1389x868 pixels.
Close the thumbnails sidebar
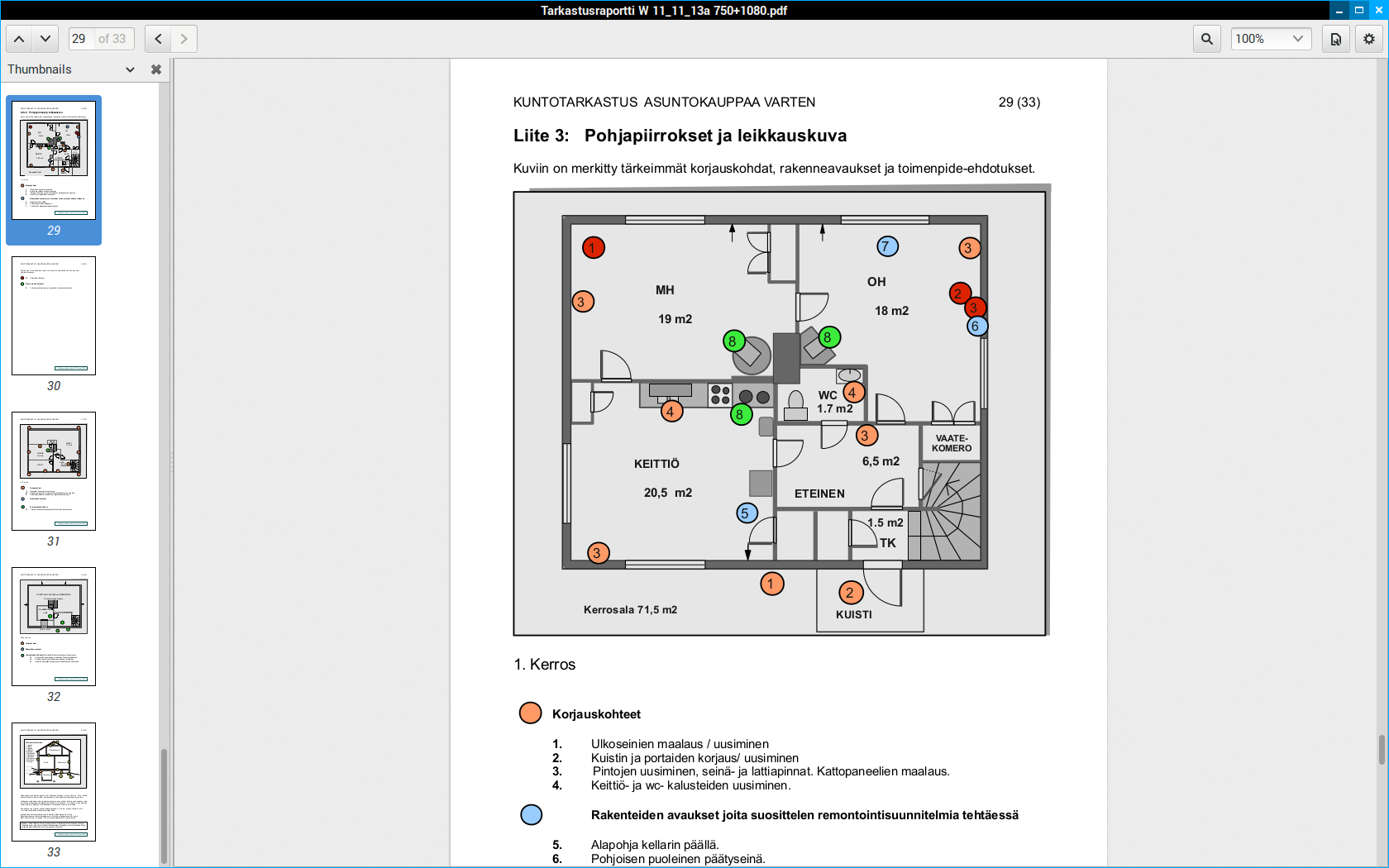coord(155,69)
